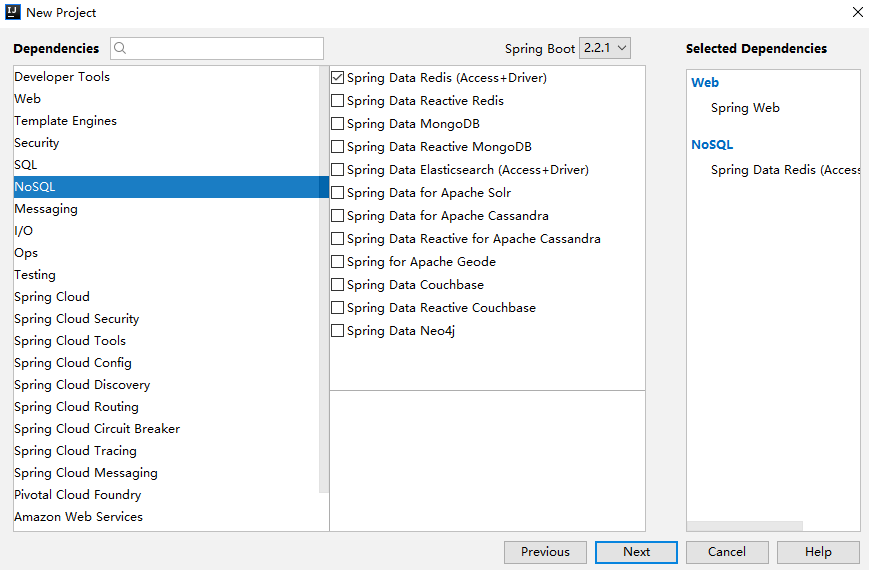Choose the Messaging category
Viewport: 869px width, 570px height.
coord(46,209)
